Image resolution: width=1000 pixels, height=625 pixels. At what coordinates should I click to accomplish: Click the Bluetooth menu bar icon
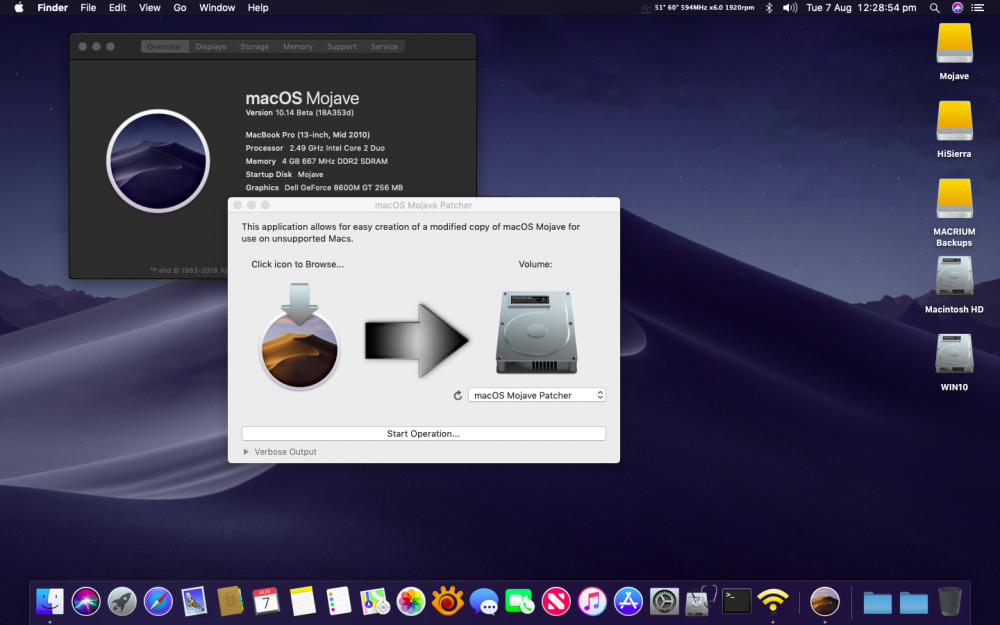(769, 8)
